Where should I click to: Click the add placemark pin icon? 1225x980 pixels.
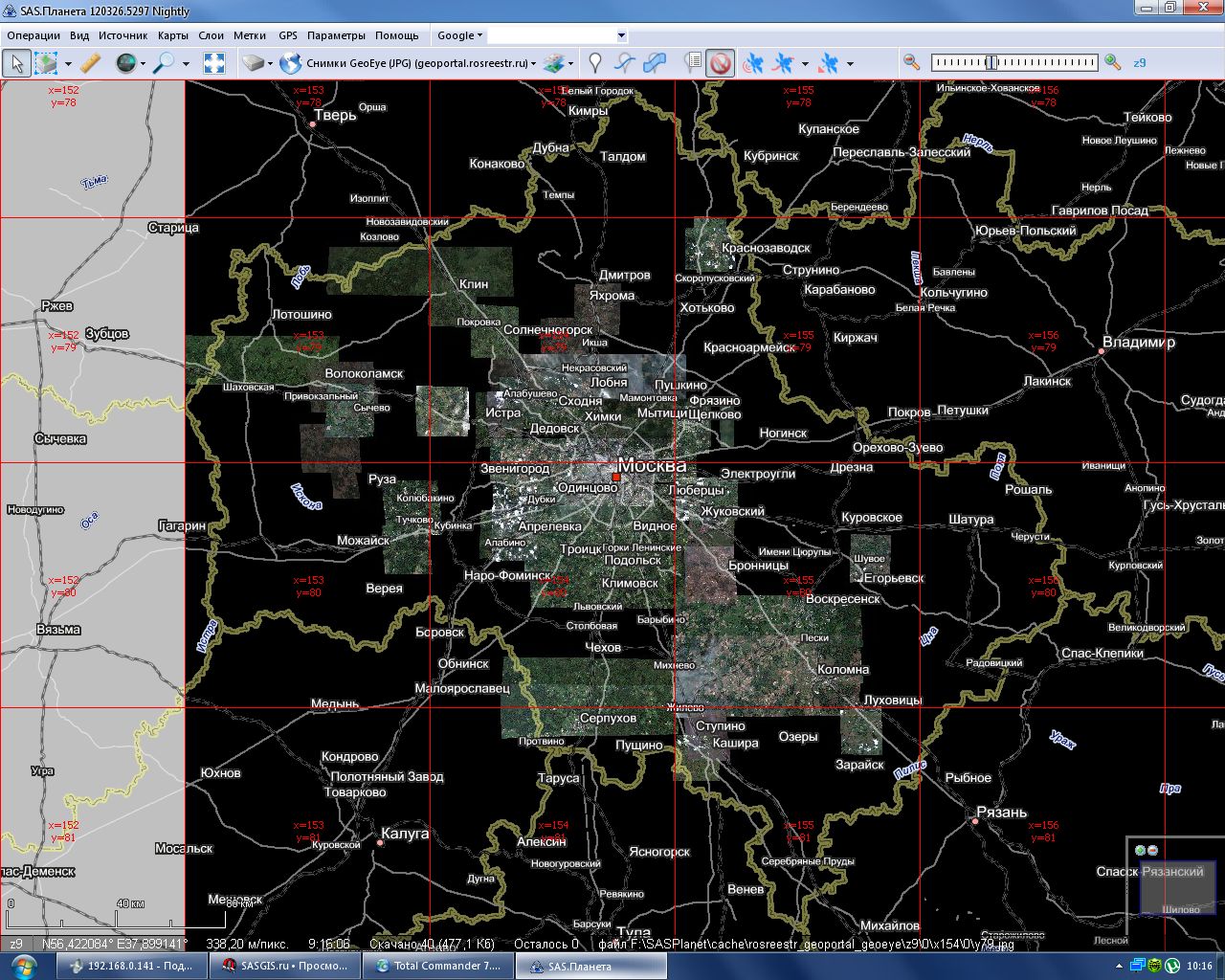click(595, 63)
